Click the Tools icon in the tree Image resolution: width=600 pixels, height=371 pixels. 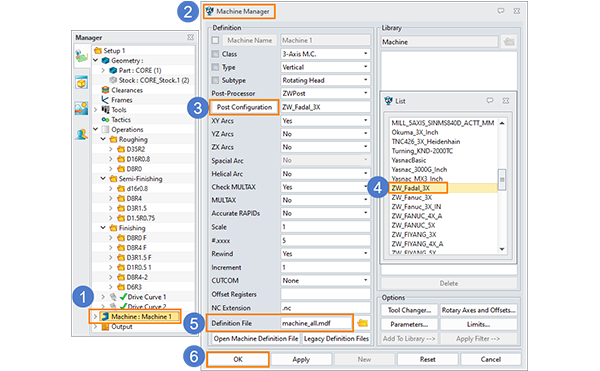click(x=105, y=110)
